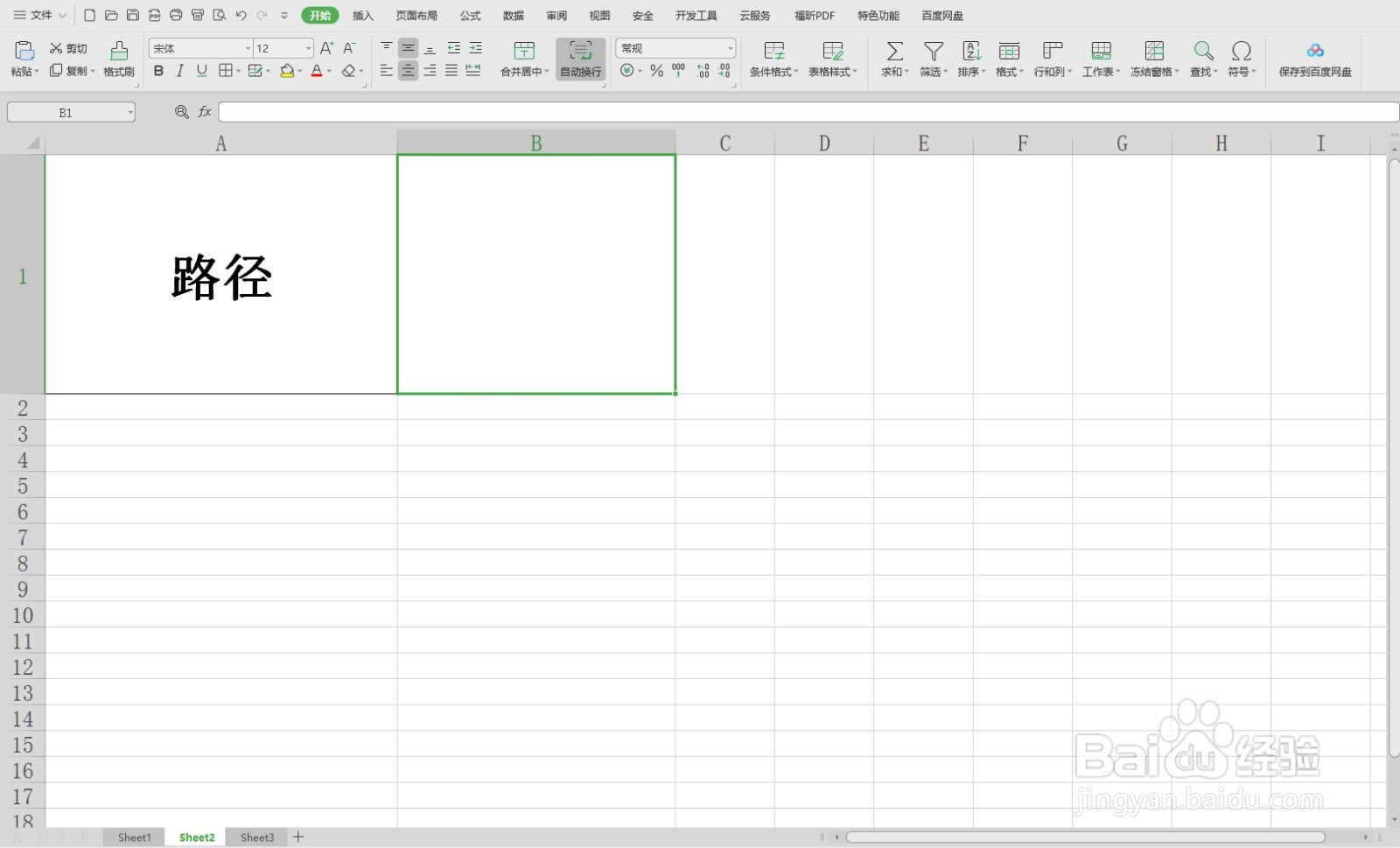
Task: Open number format 常规 dropdown
Action: [x=731, y=48]
